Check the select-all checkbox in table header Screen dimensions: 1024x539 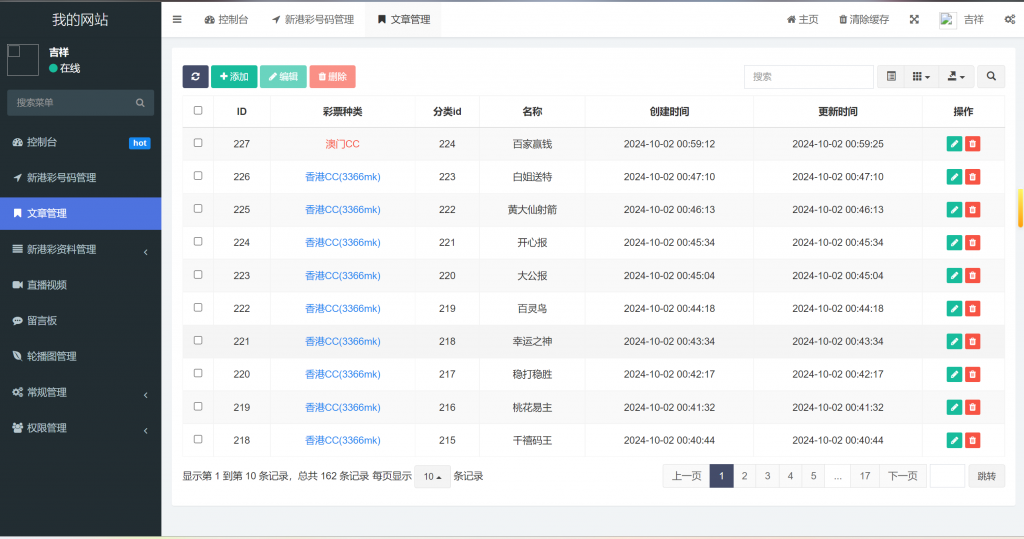coord(198,111)
